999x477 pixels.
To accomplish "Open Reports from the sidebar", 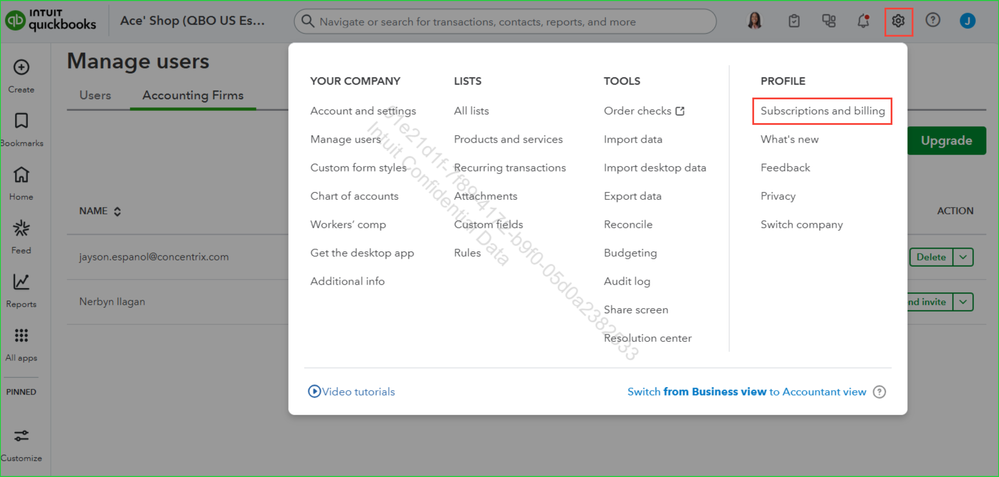I will pos(21,284).
